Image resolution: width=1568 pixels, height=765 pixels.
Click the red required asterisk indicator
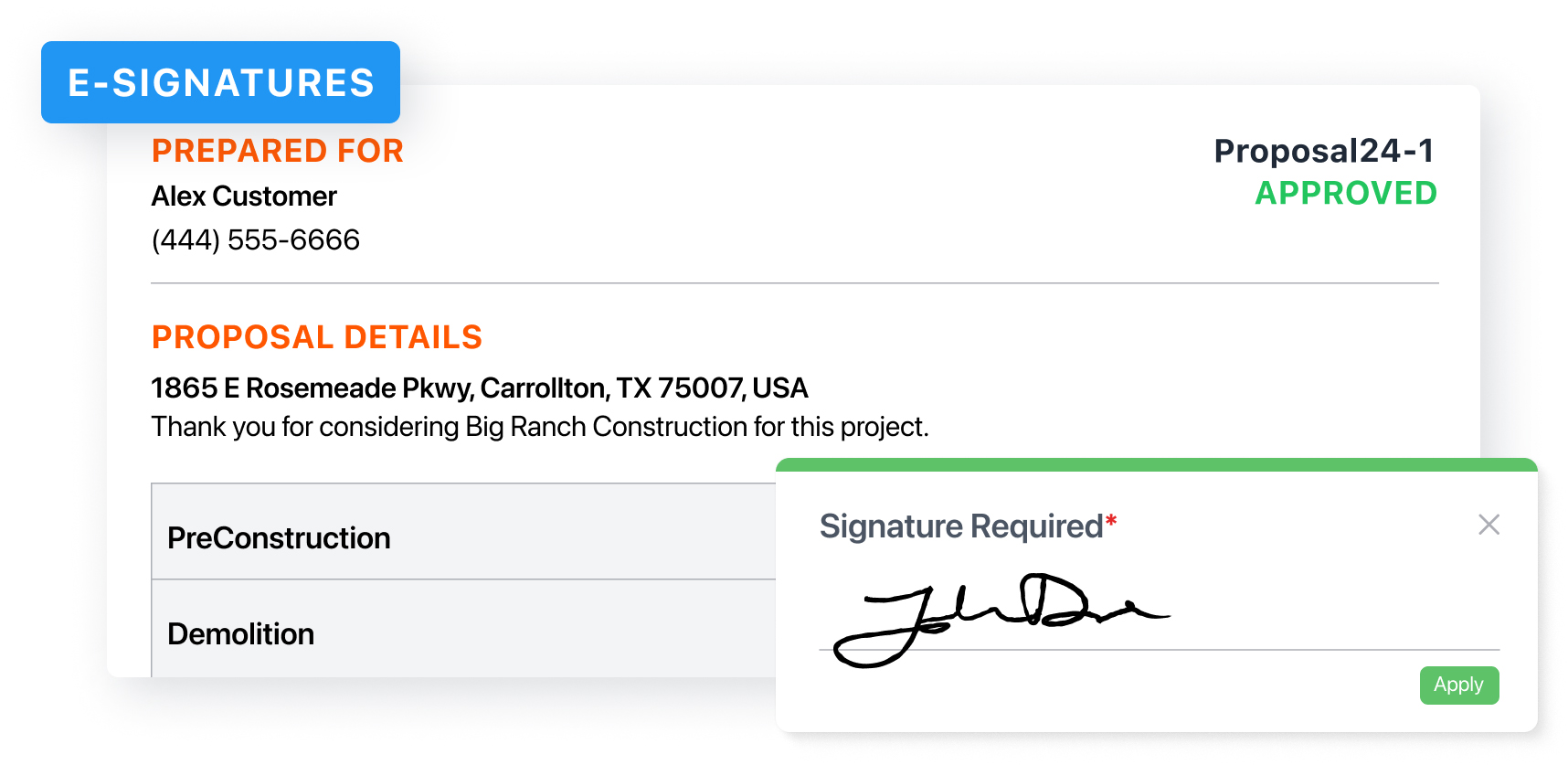(x=1111, y=517)
